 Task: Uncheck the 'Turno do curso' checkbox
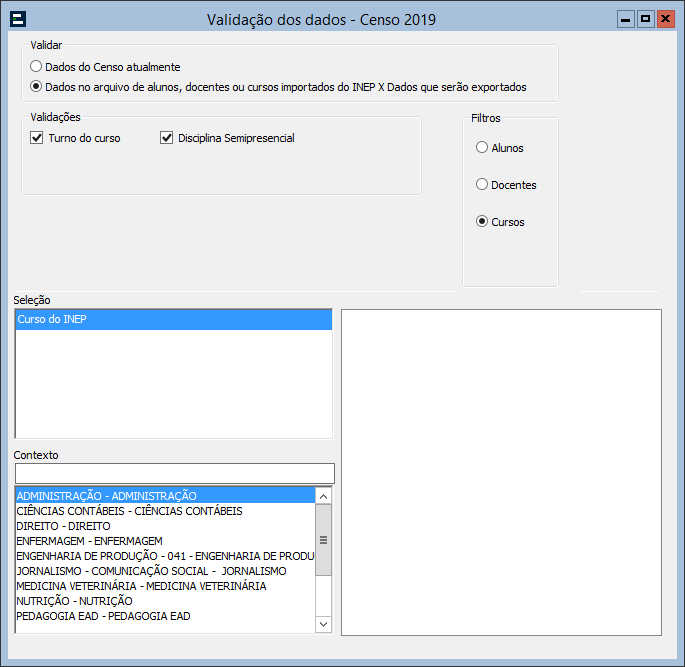[x=37, y=138]
